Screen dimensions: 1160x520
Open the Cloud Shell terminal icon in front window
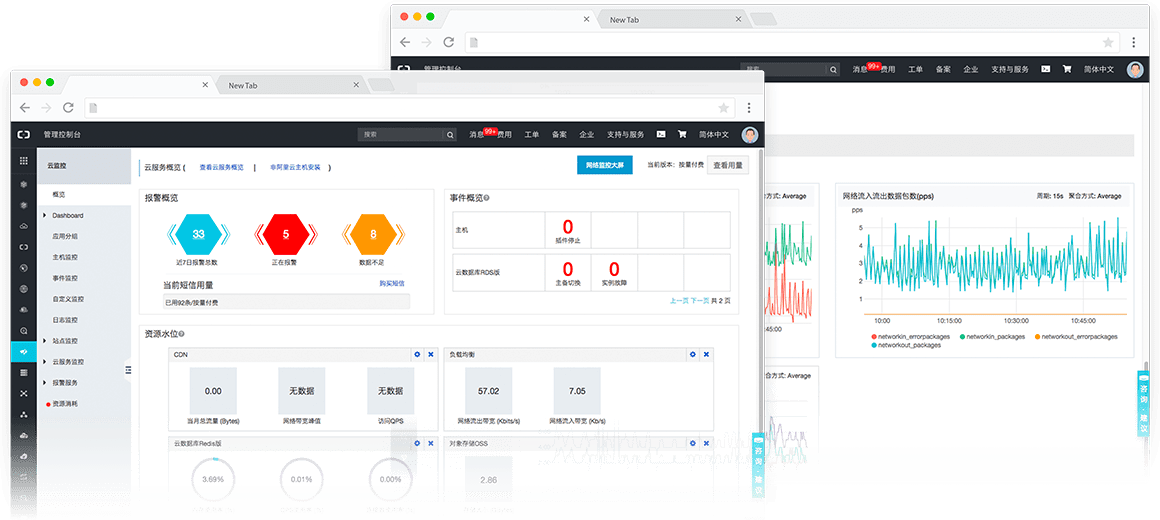pos(661,134)
